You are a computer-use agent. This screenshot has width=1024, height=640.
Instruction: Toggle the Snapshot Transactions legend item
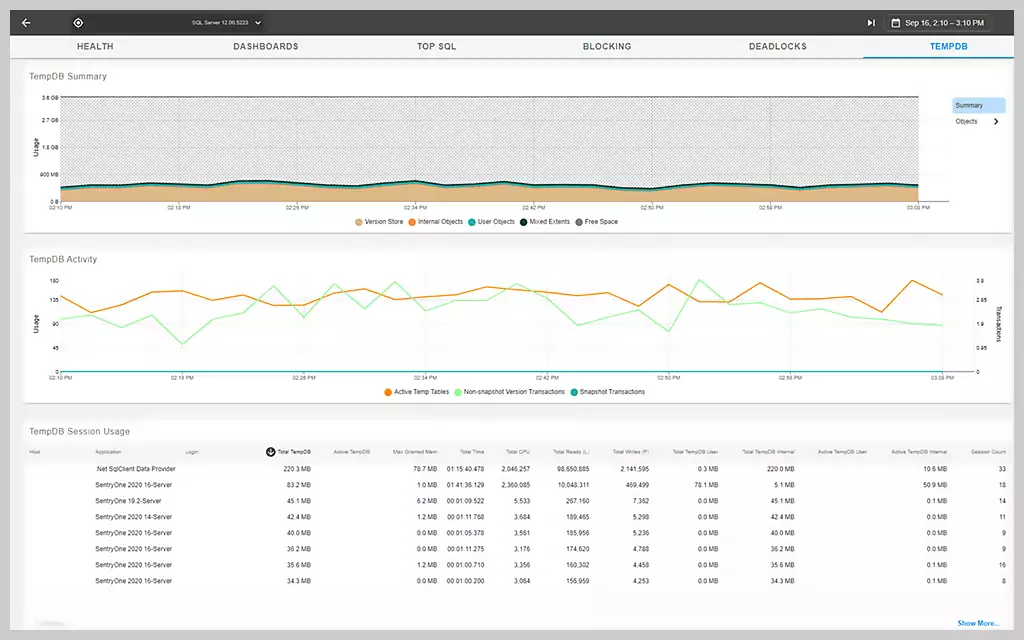[x=575, y=391]
